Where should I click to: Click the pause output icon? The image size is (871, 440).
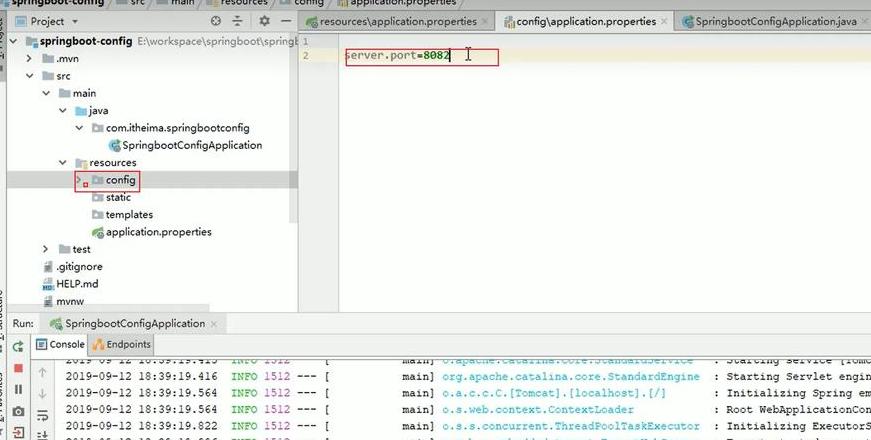[18, 389]
